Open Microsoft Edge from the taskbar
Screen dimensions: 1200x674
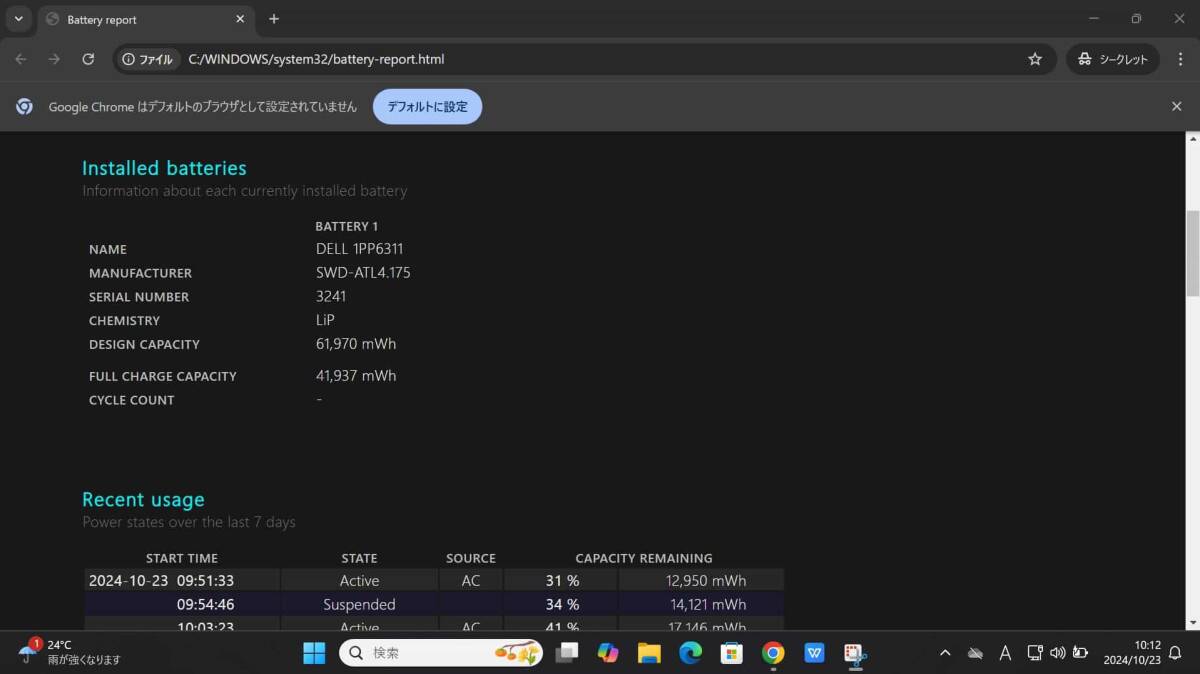point(690,653)
